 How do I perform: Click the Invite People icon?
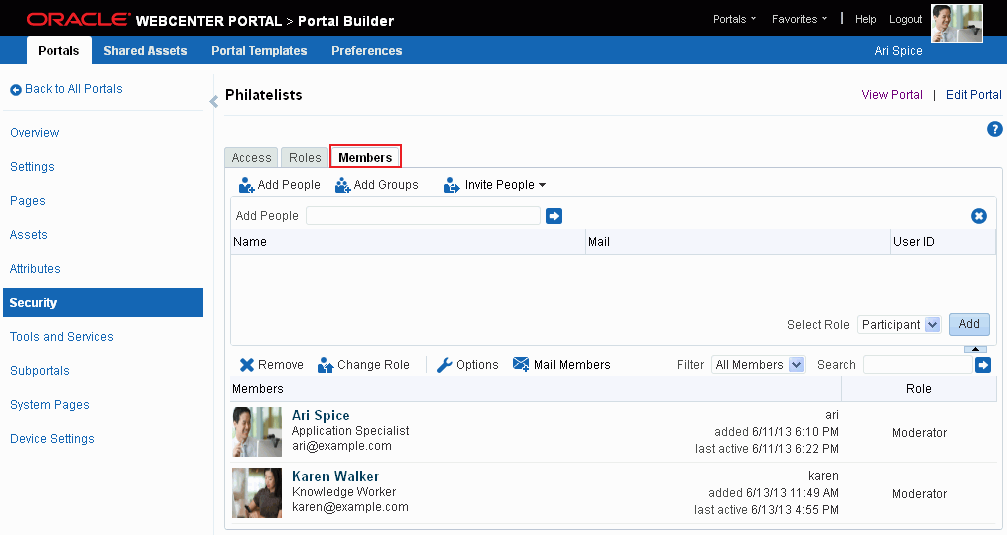point(451,185)
